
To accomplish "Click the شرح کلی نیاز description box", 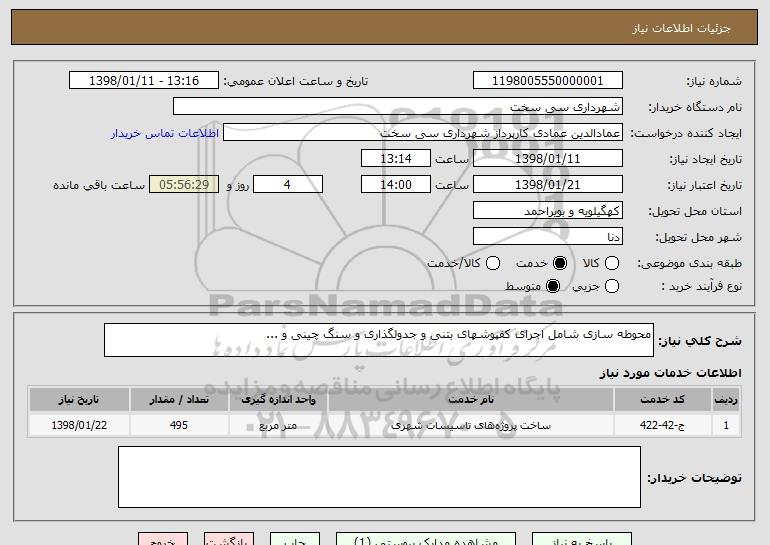I will 379,340.
